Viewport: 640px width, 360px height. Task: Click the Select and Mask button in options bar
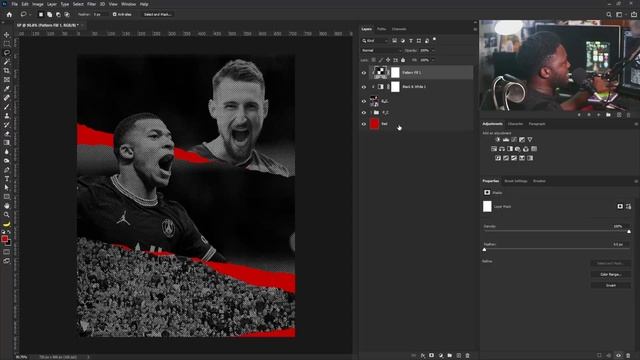click(x=158, y=14)
